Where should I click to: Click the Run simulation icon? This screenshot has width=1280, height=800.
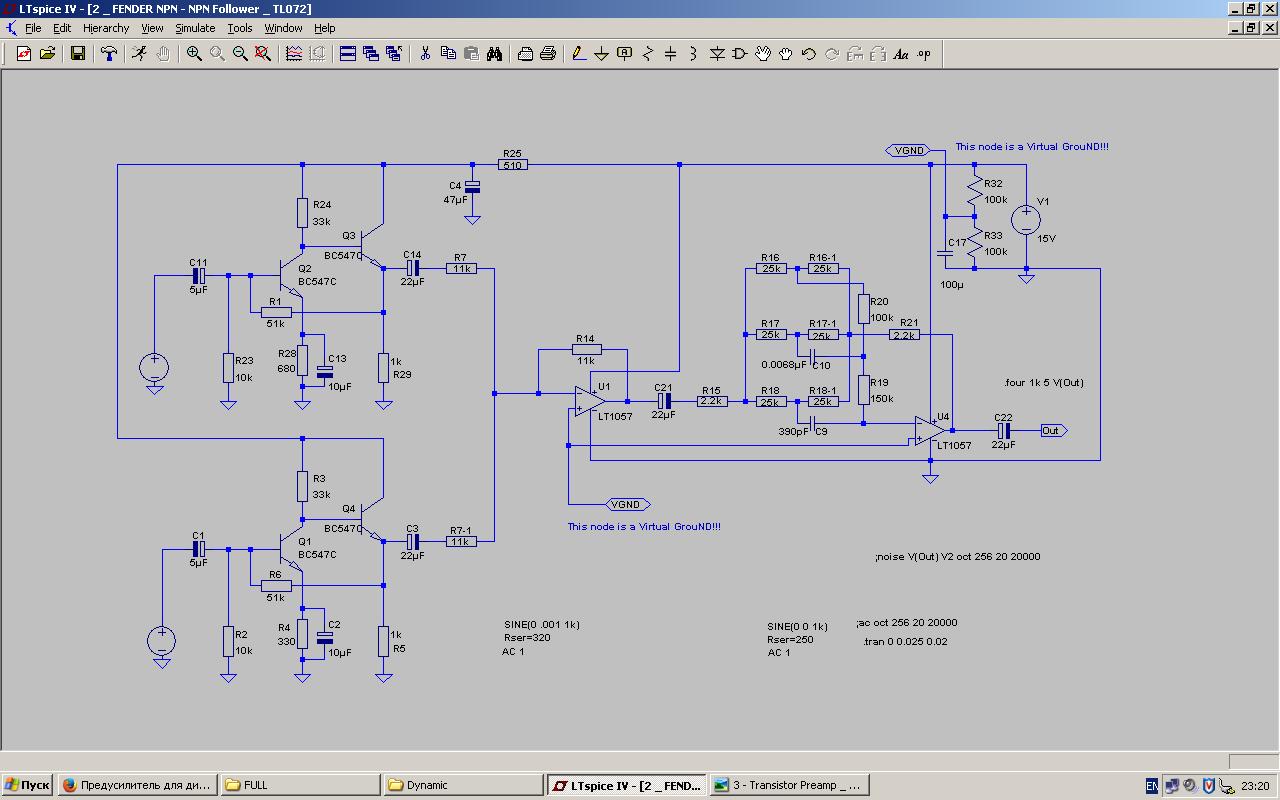tap(139, 54)
